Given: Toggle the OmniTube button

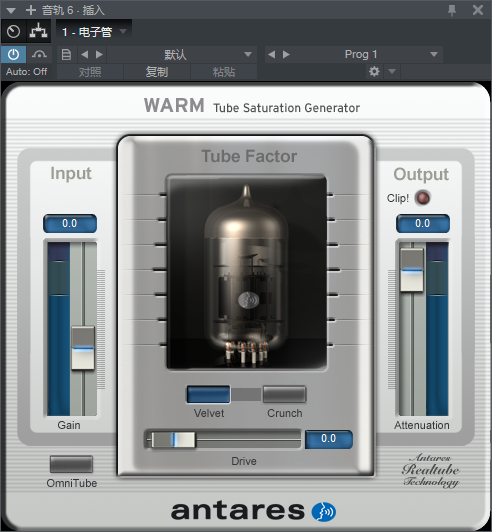Looking at the screenshot, I should (71, 464).
